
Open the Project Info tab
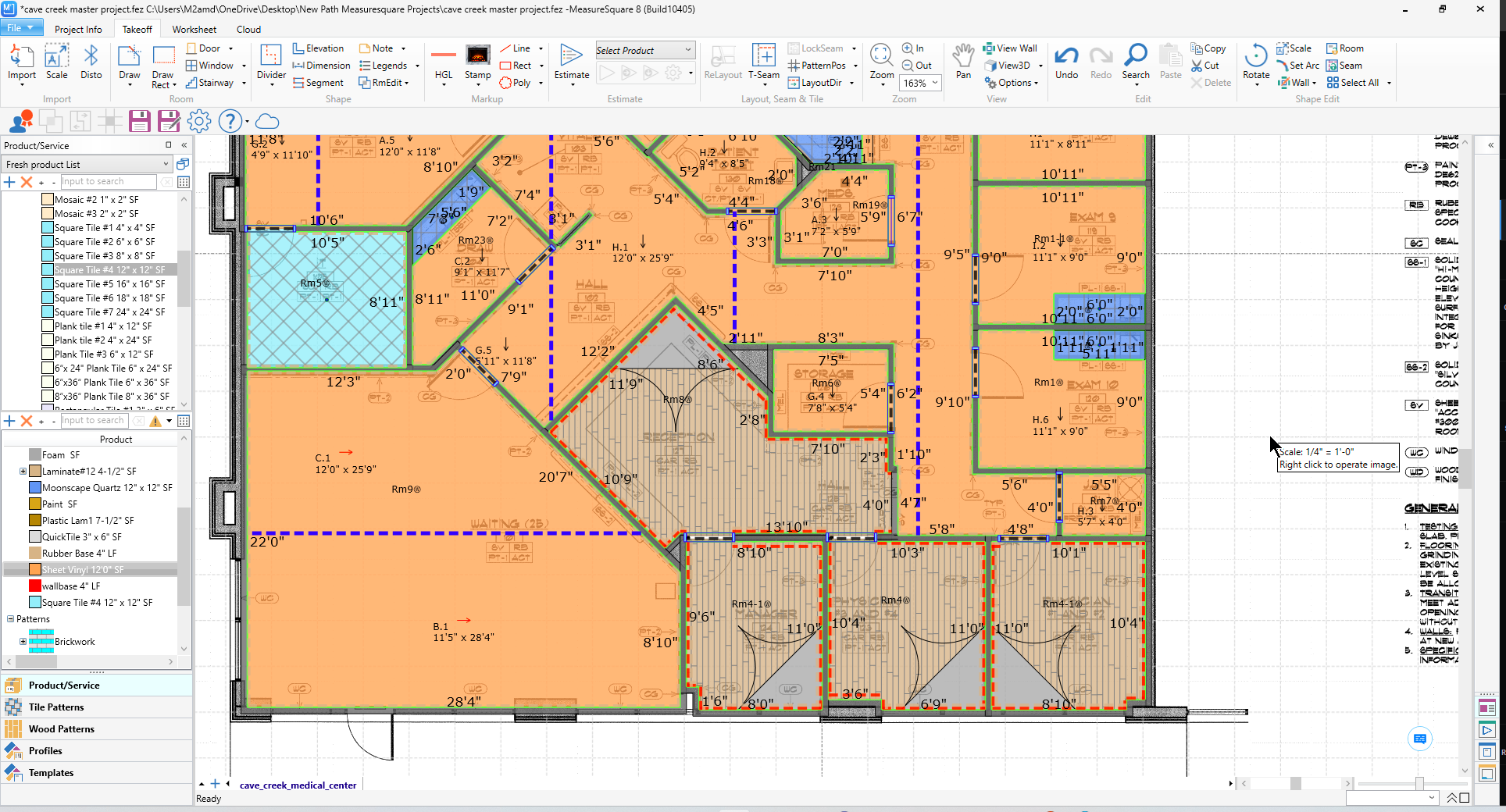tap(78, 30)
